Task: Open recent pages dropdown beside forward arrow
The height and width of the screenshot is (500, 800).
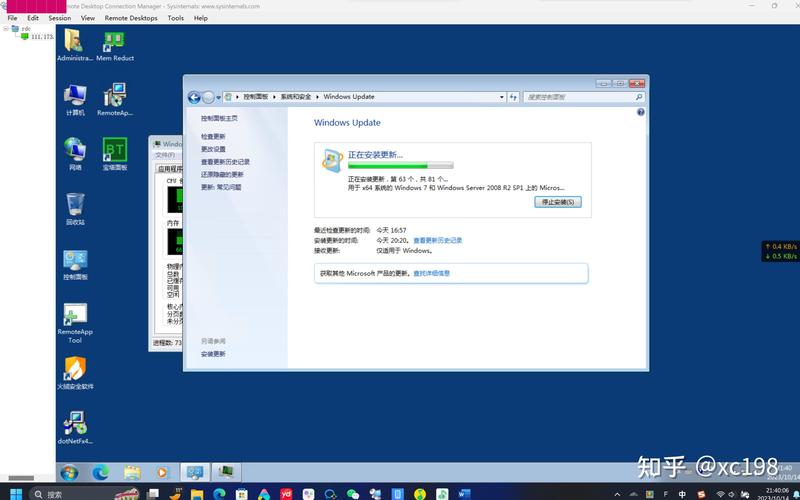Action: click(218, 97)
